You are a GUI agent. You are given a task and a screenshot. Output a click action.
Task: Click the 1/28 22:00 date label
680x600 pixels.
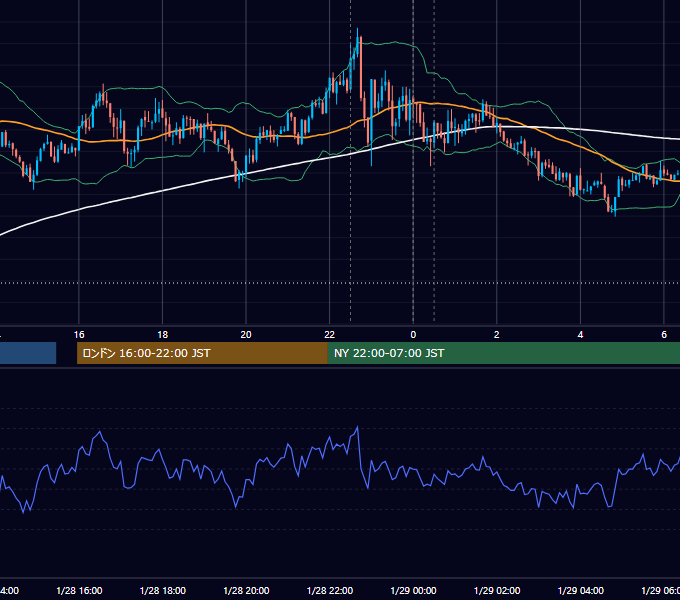(330, 590)
